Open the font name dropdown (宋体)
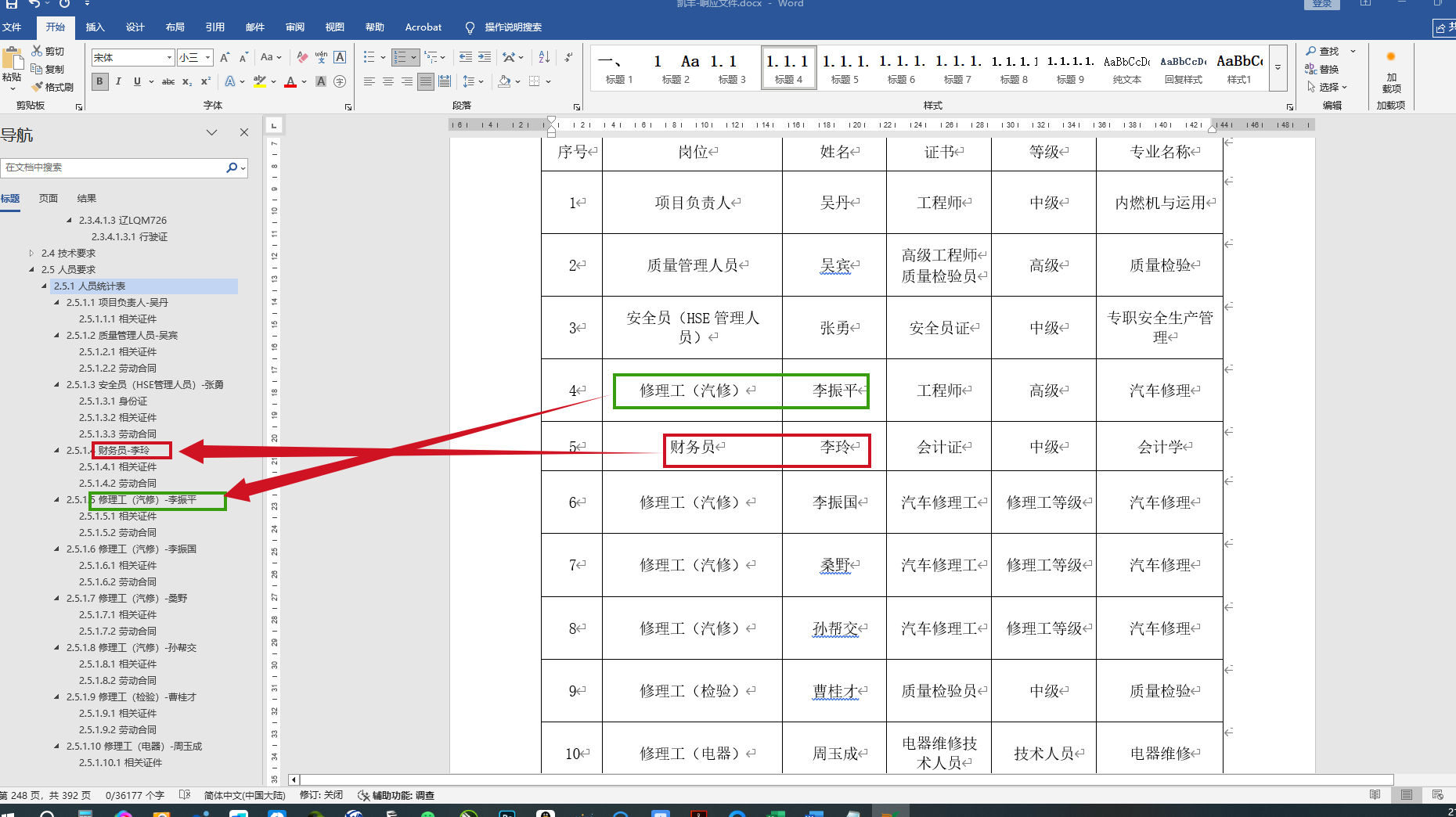 pyautogui.click(x=169, y=57)
